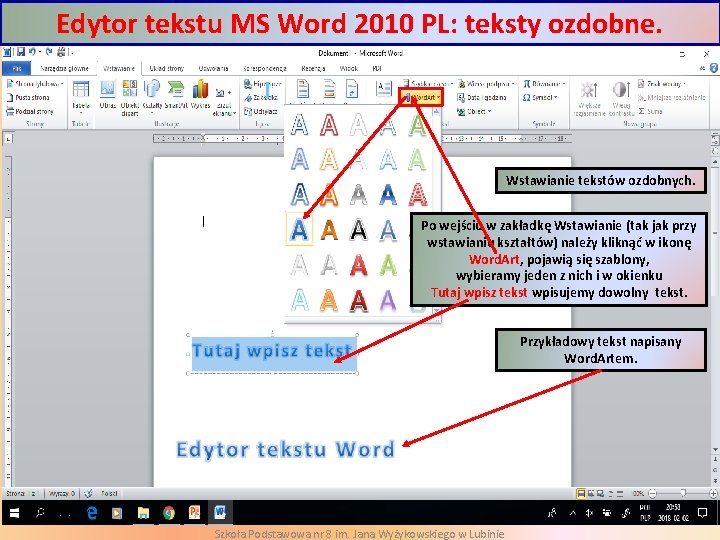Open the Równanie equation dropdown

click(x=544, y=84)
